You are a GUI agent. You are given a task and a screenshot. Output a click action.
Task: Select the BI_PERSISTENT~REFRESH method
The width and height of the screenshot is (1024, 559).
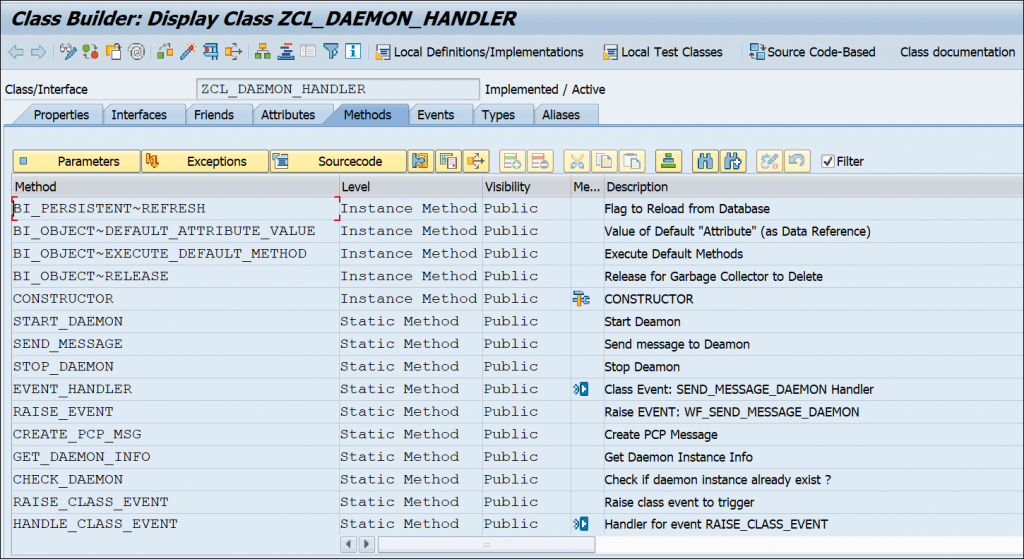coord(176,209)
